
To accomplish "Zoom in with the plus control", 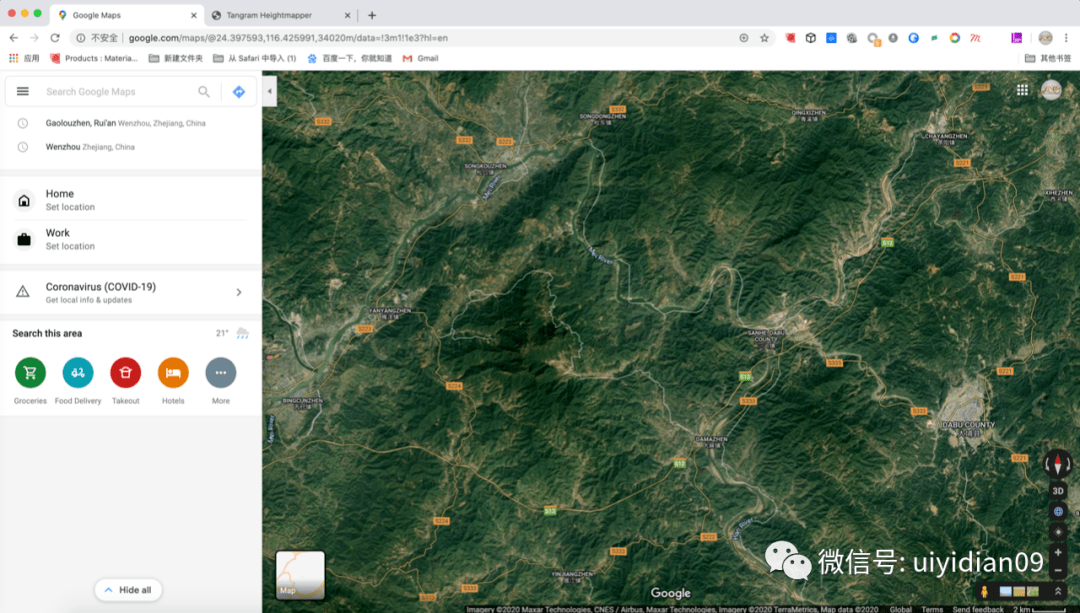I will pyautogui.click(x=1058, y=551).
